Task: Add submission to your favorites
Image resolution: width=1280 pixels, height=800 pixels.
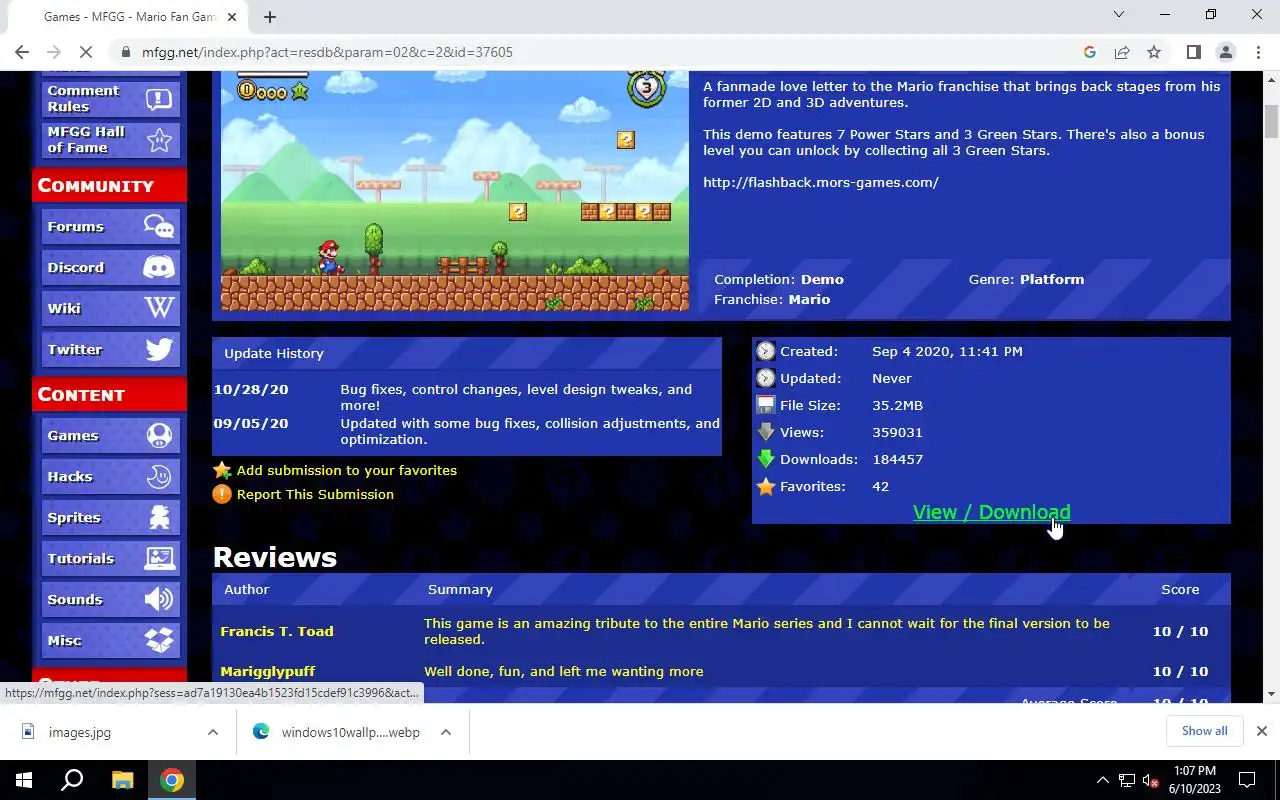Action: (x=346, y=470)
